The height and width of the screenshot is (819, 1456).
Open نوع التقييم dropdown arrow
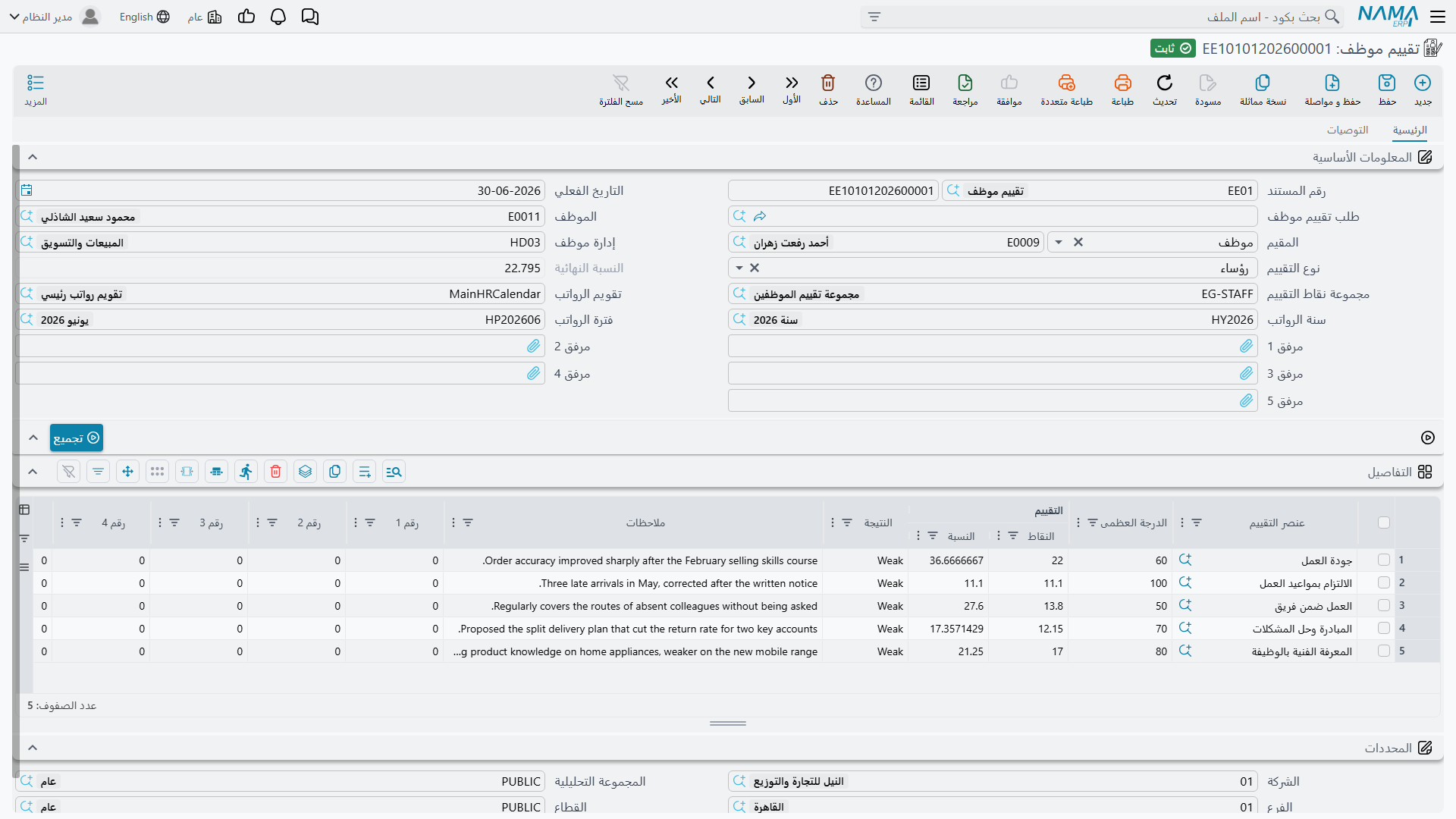click(739, 268)
